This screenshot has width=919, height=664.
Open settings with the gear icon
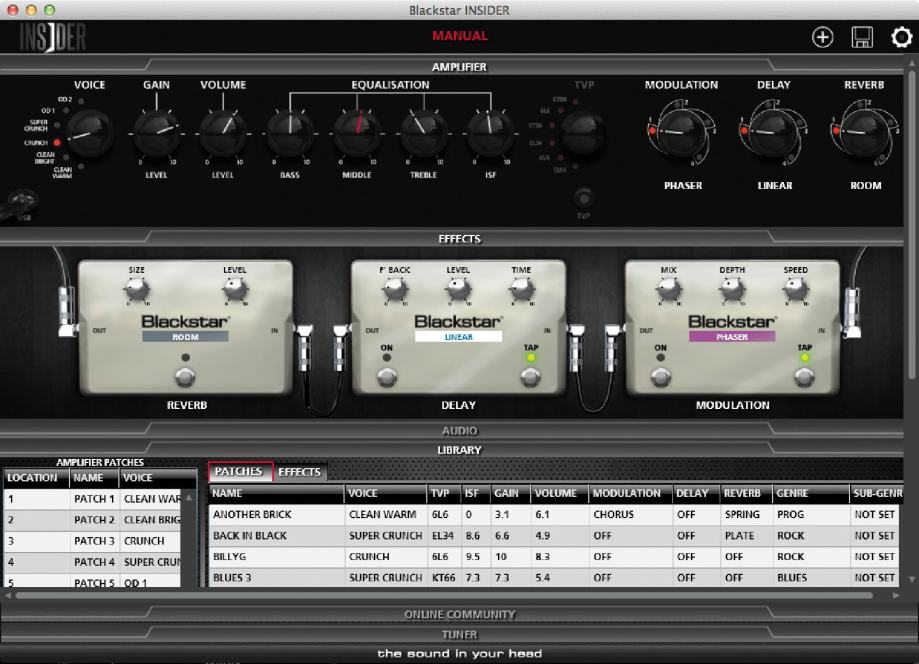tap(901, 37)
